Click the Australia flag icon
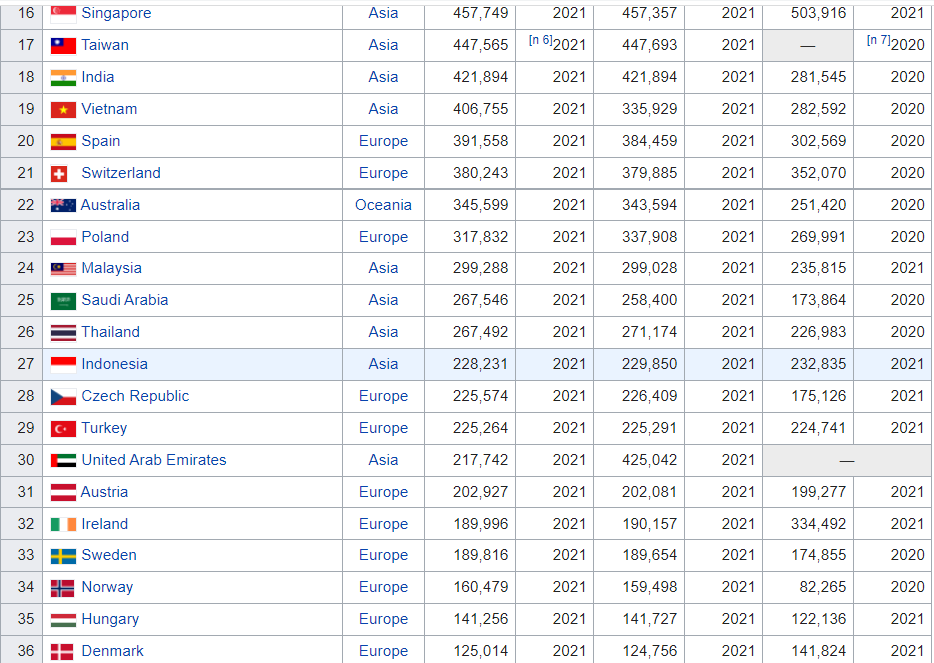The width and height of the screenshot is (934, 663). click(x=63, y=205)
